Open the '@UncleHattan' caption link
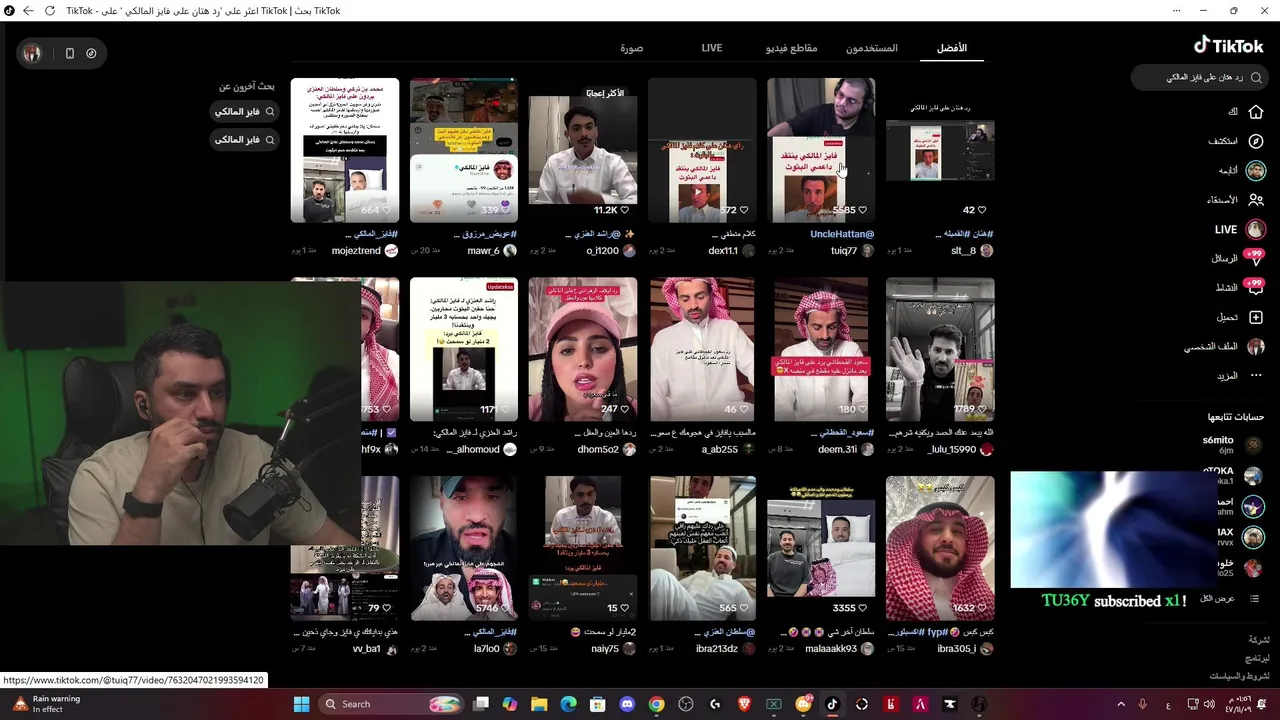 (x=842, y=234)
